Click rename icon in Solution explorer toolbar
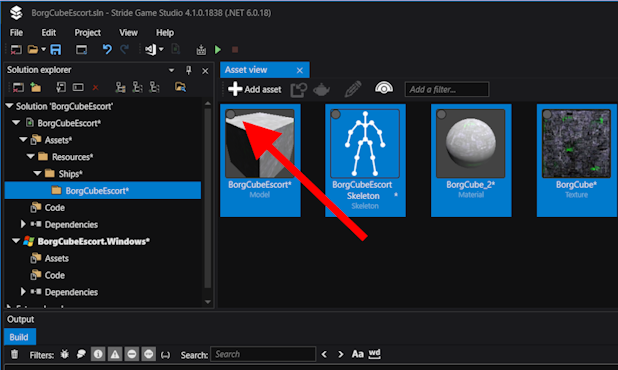The image size is (618, 370). click(78, 87)
